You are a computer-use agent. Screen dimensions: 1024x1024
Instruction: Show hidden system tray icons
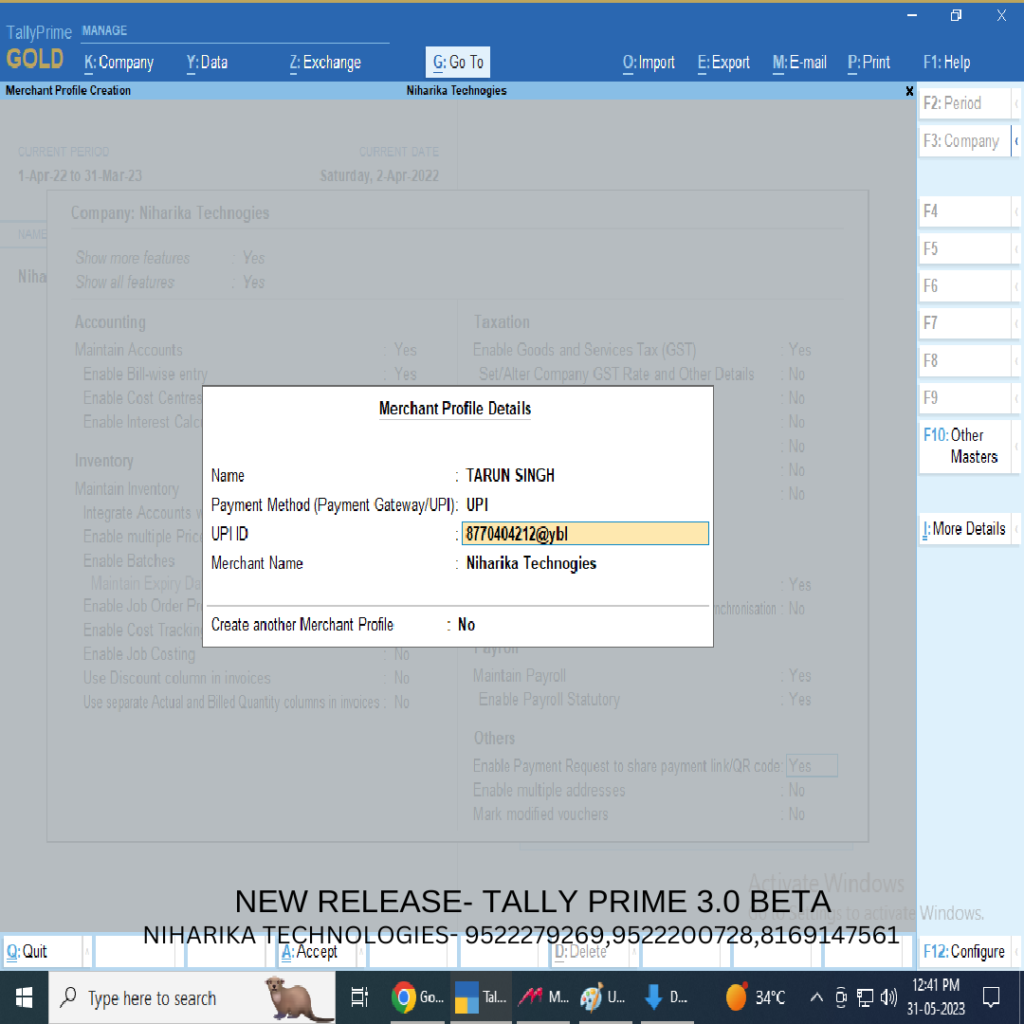[816, 997]
